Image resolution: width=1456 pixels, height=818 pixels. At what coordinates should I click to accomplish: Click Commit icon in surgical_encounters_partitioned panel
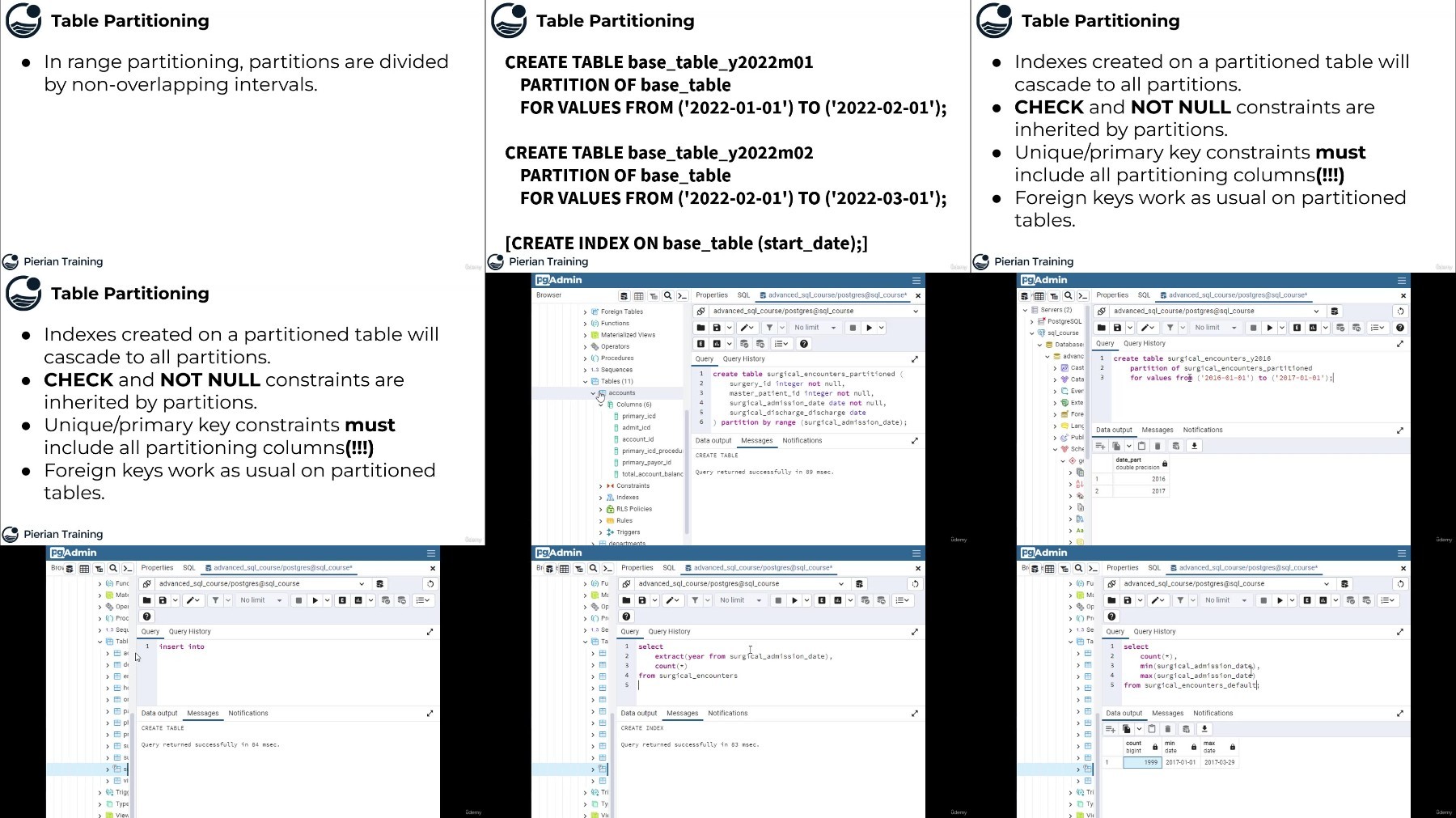pyautogui.click(x=744, y=344)
